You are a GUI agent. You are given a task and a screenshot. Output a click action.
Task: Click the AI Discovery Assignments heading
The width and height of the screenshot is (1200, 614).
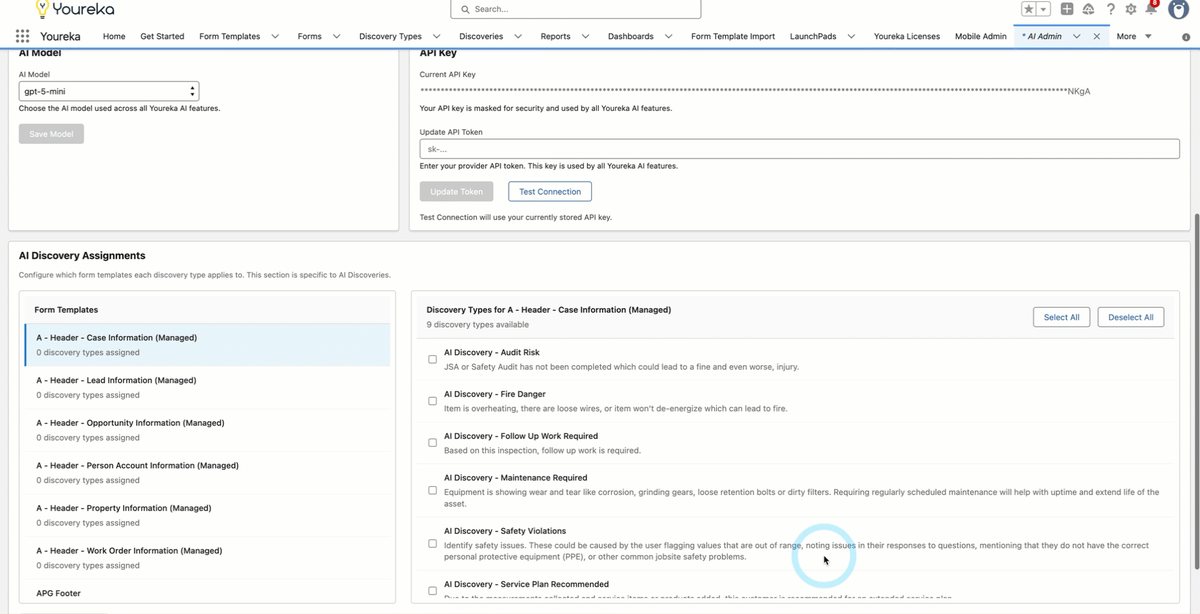click(82, 256)
